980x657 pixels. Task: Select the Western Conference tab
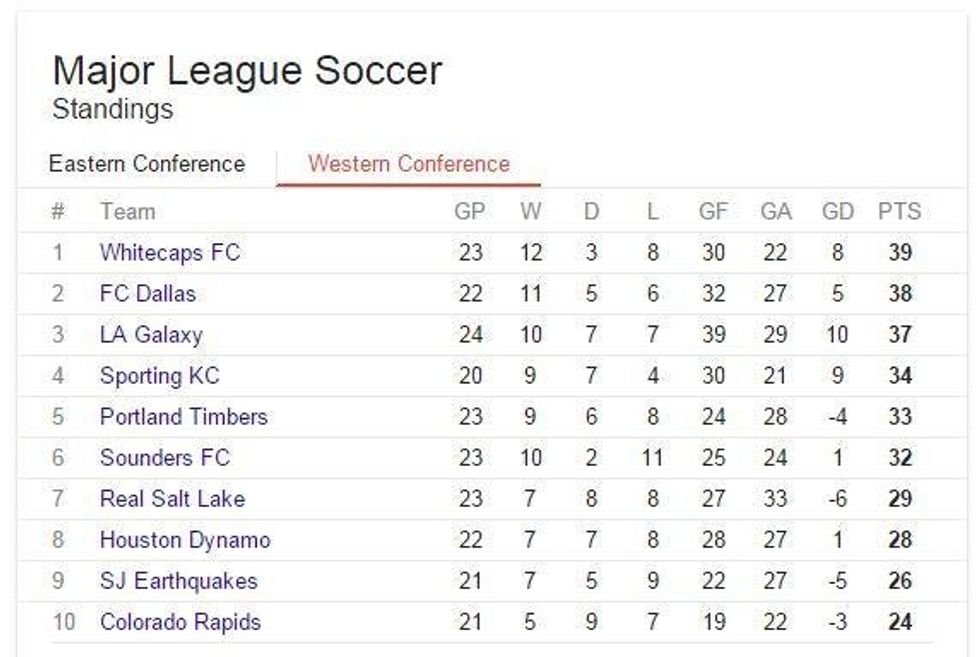pos(408,164)
